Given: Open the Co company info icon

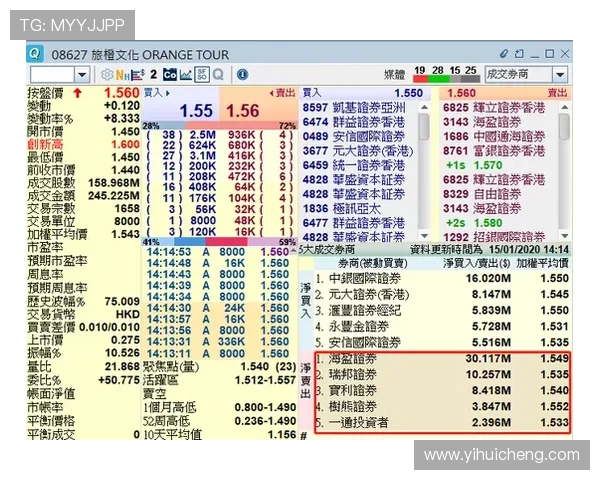Looking at the screenshot, I should tap(170, 75).
